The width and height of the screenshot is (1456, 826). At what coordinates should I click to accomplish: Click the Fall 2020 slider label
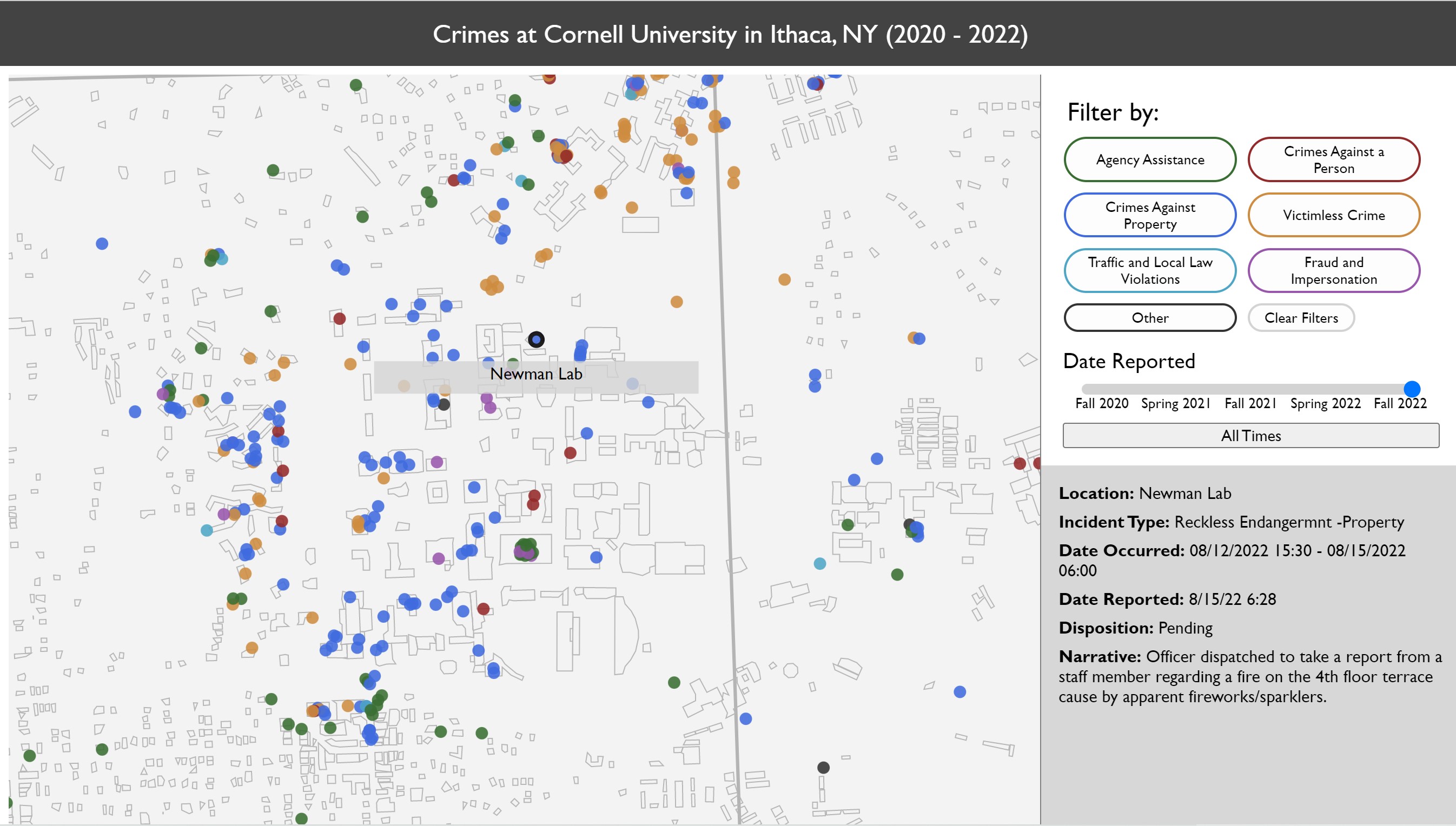tap(1101, 403)
